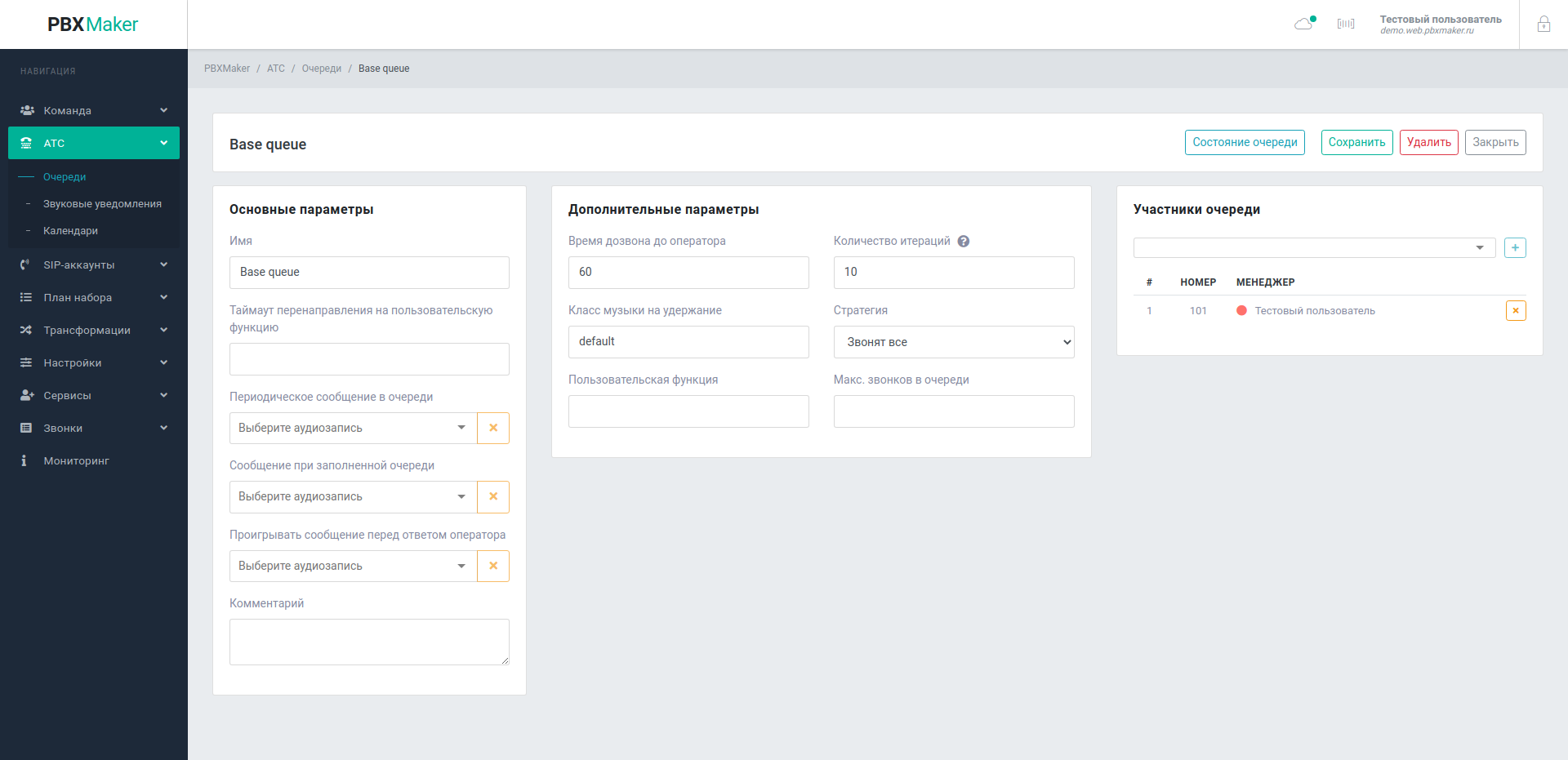The image size is (1568, 760).
Task: Remove Тестовый пользователь from queue members
Action: [1515, 311]
